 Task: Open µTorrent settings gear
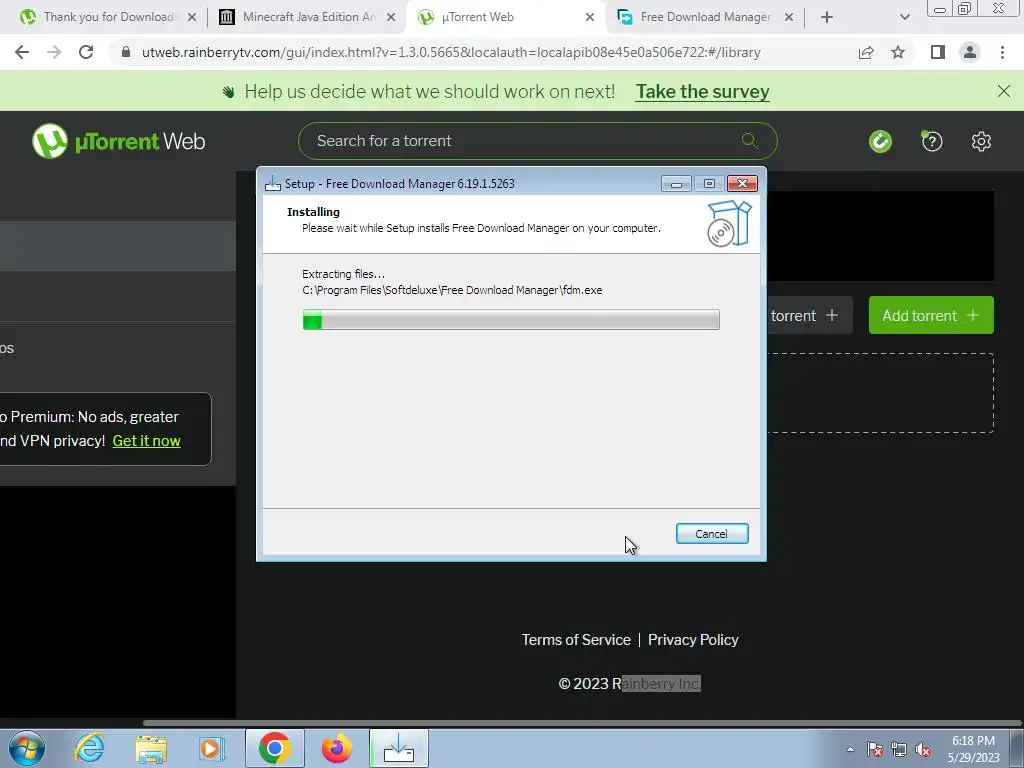981,141
